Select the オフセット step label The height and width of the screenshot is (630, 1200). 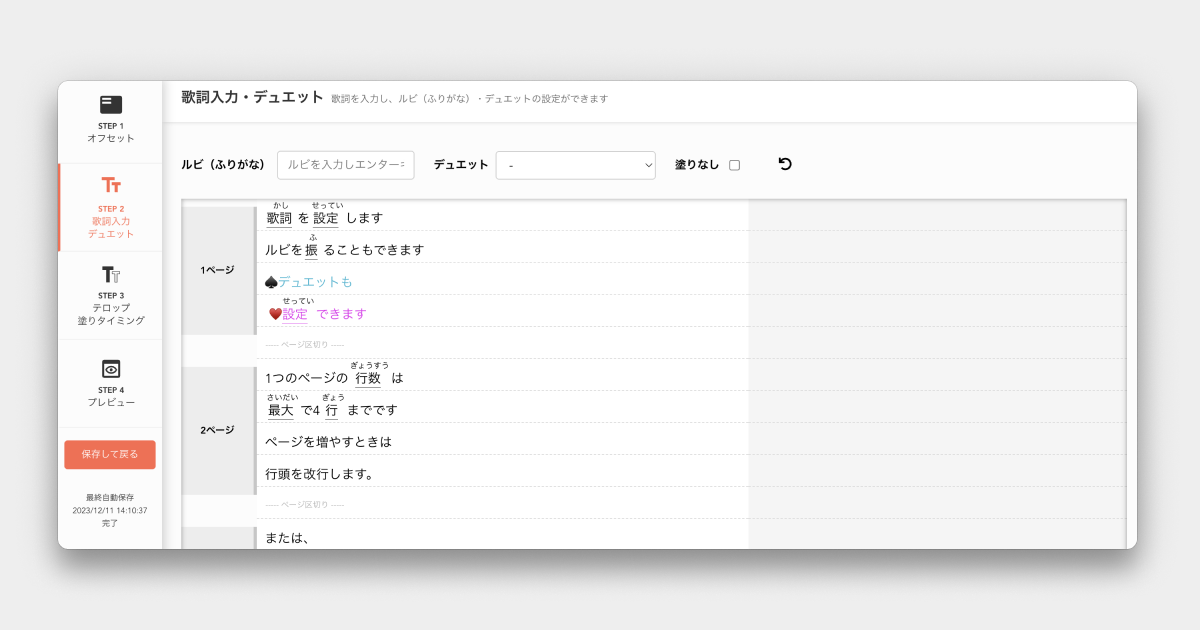coord(111,139)
